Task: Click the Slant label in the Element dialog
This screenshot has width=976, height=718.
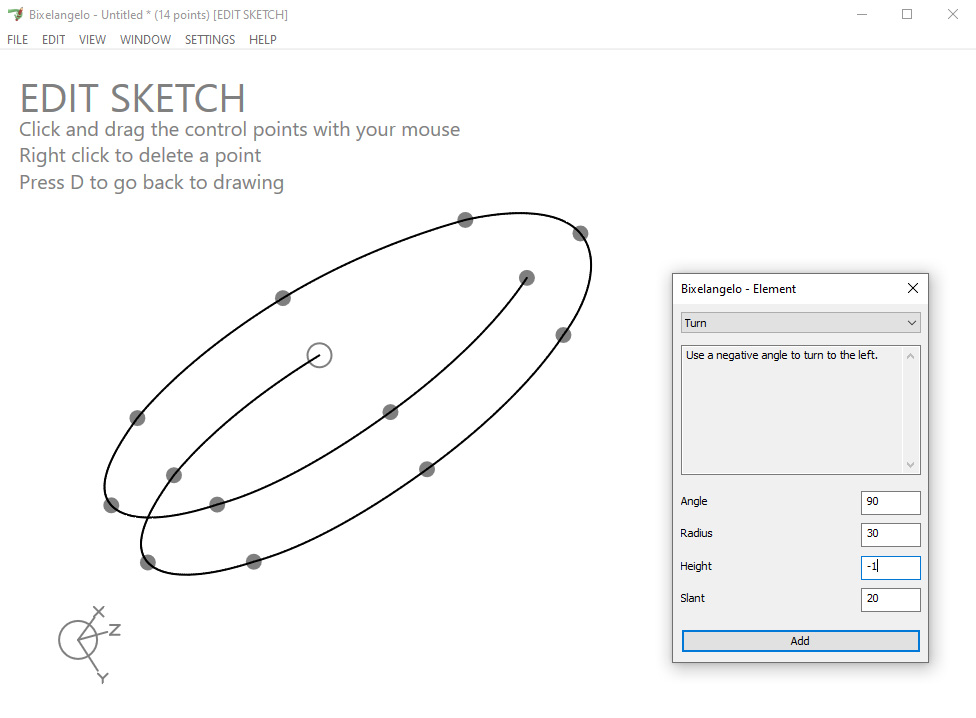Action: [x=692, y=599]
